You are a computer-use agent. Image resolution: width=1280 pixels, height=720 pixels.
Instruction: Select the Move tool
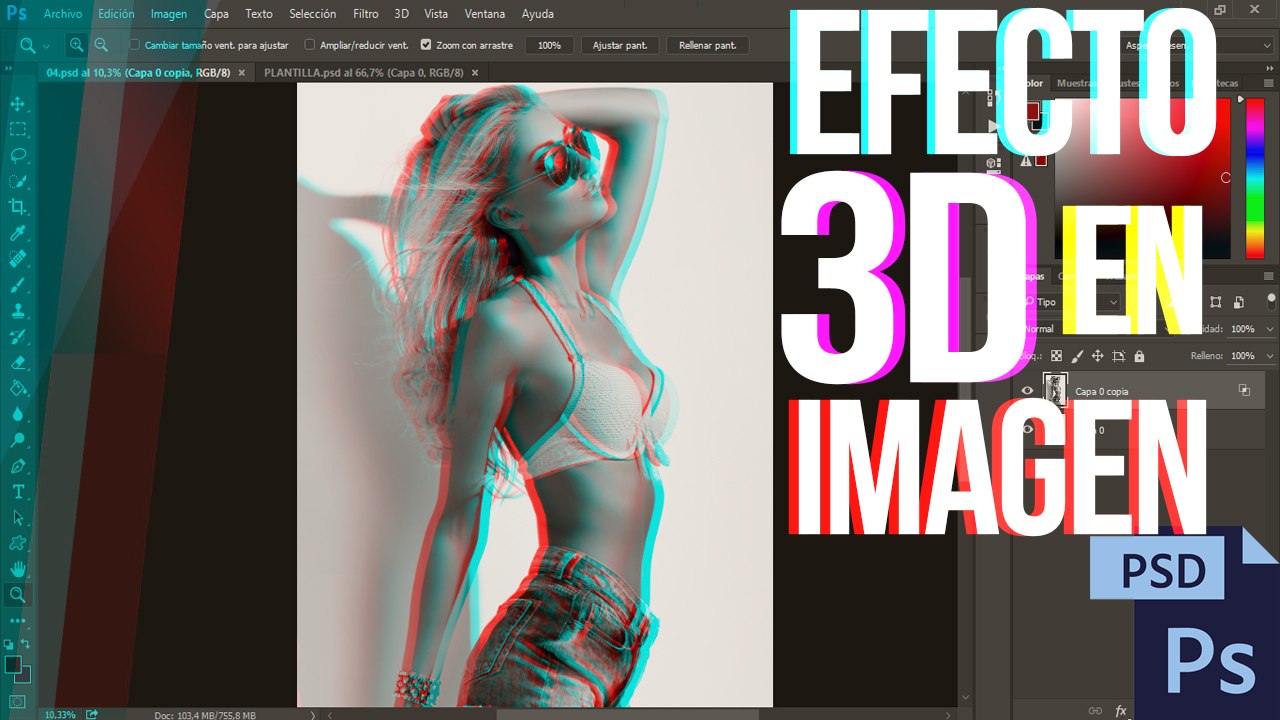[x=18, y=103]
